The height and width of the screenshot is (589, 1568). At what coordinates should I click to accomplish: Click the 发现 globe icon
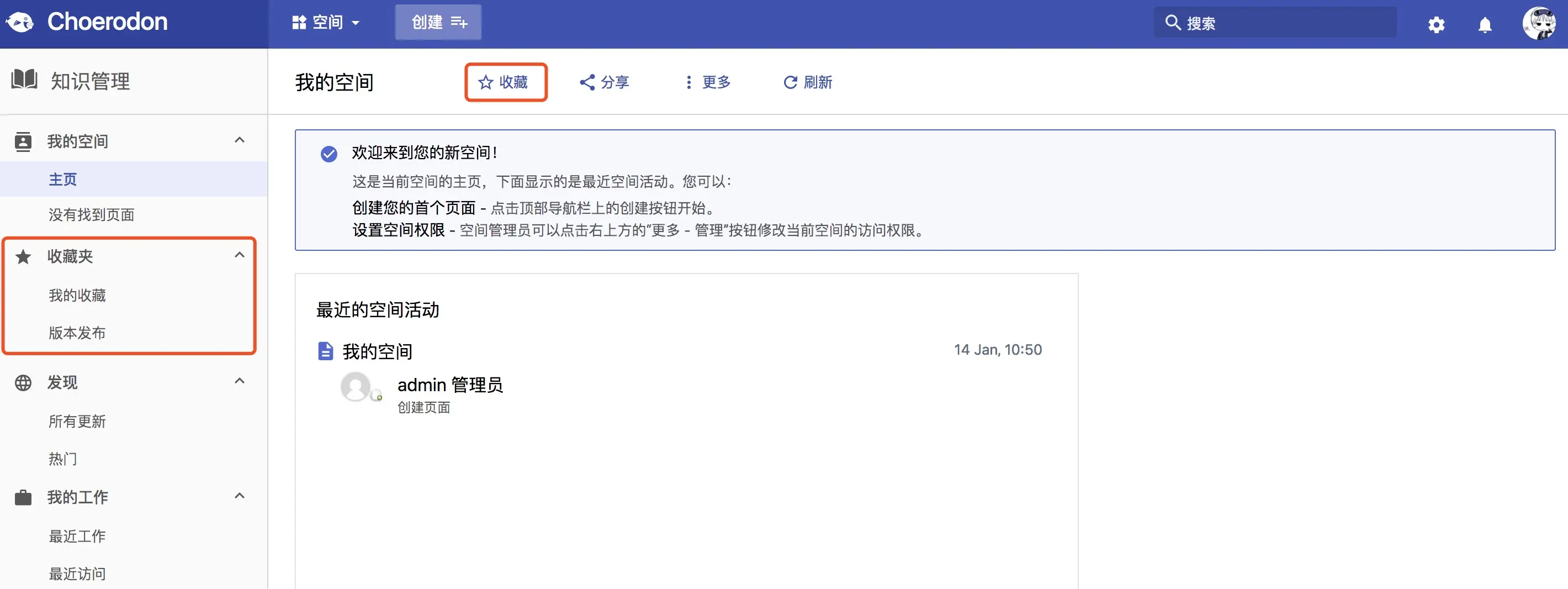click(23, 382)
